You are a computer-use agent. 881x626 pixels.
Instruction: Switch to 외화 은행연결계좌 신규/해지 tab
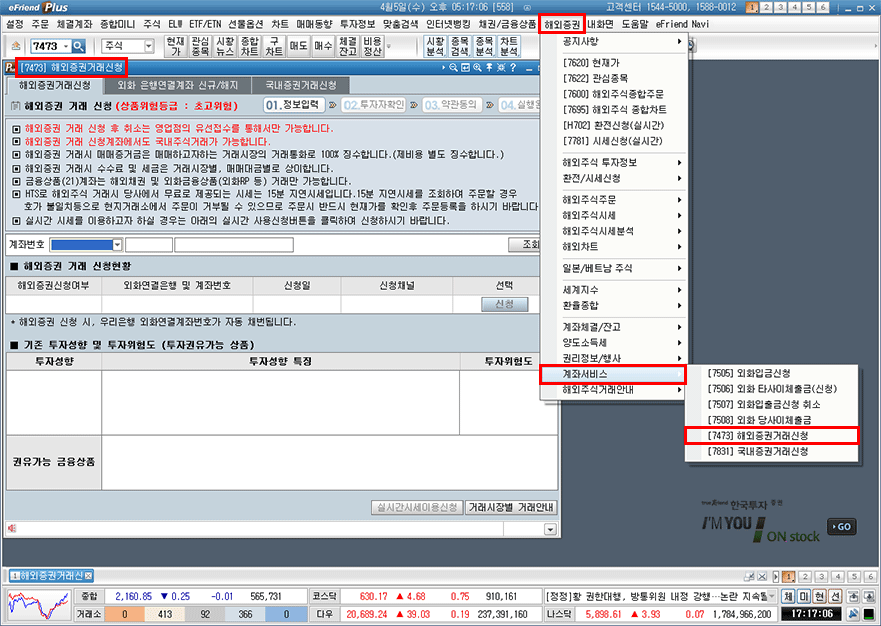pyautogui.click(x=178, y=85)
